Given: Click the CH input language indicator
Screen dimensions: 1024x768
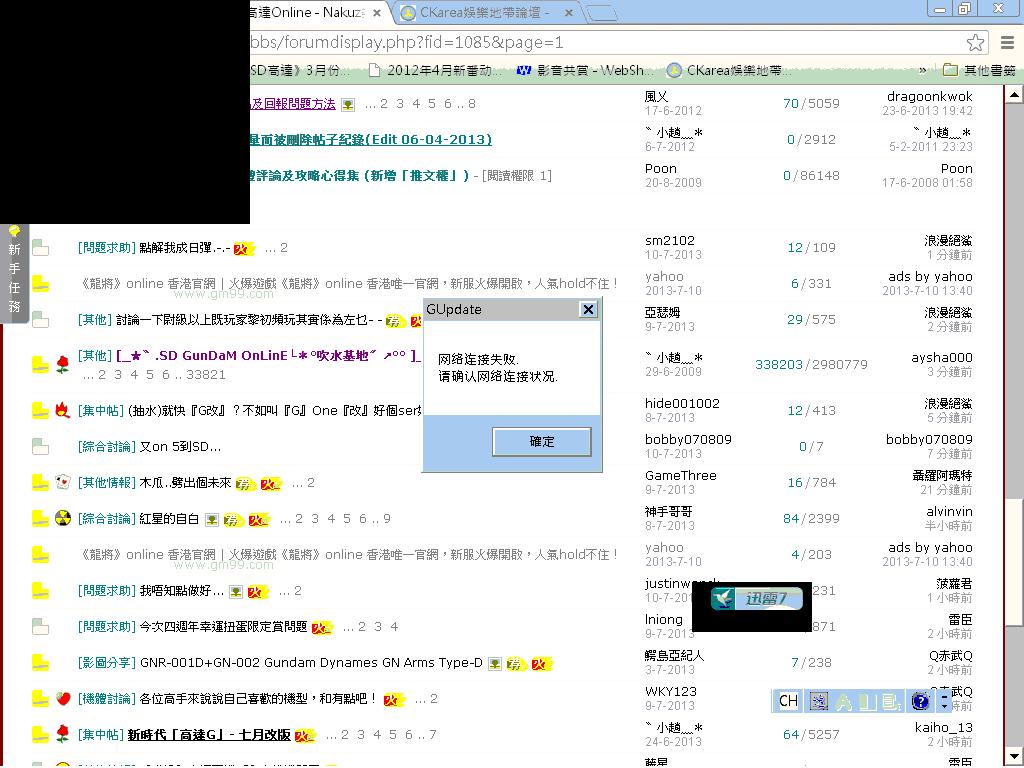Looking at the screenshot, I should [x=788, y=701].
